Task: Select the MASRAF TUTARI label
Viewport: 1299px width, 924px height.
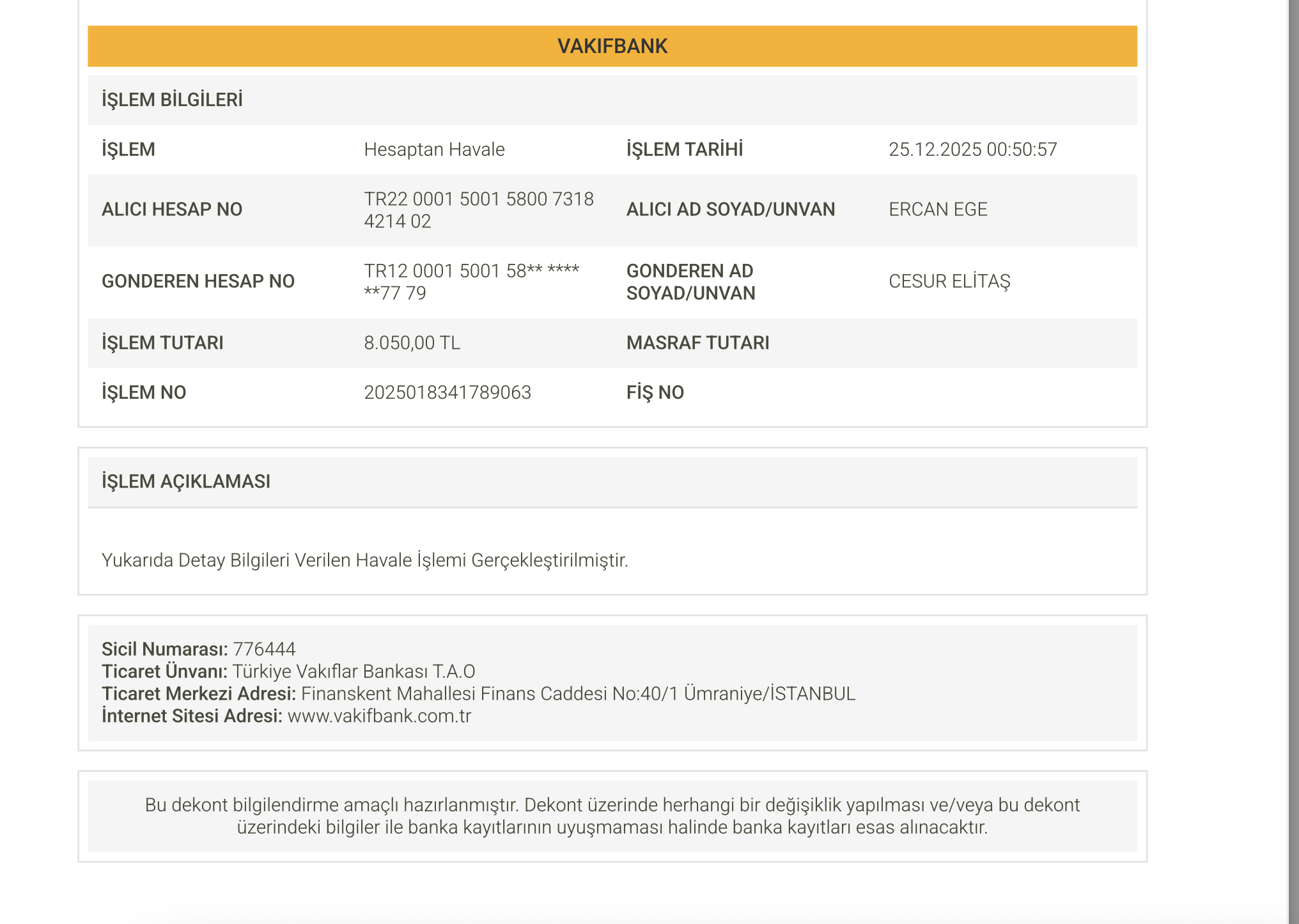Action: pyautogui.click(x=697, y=343)
